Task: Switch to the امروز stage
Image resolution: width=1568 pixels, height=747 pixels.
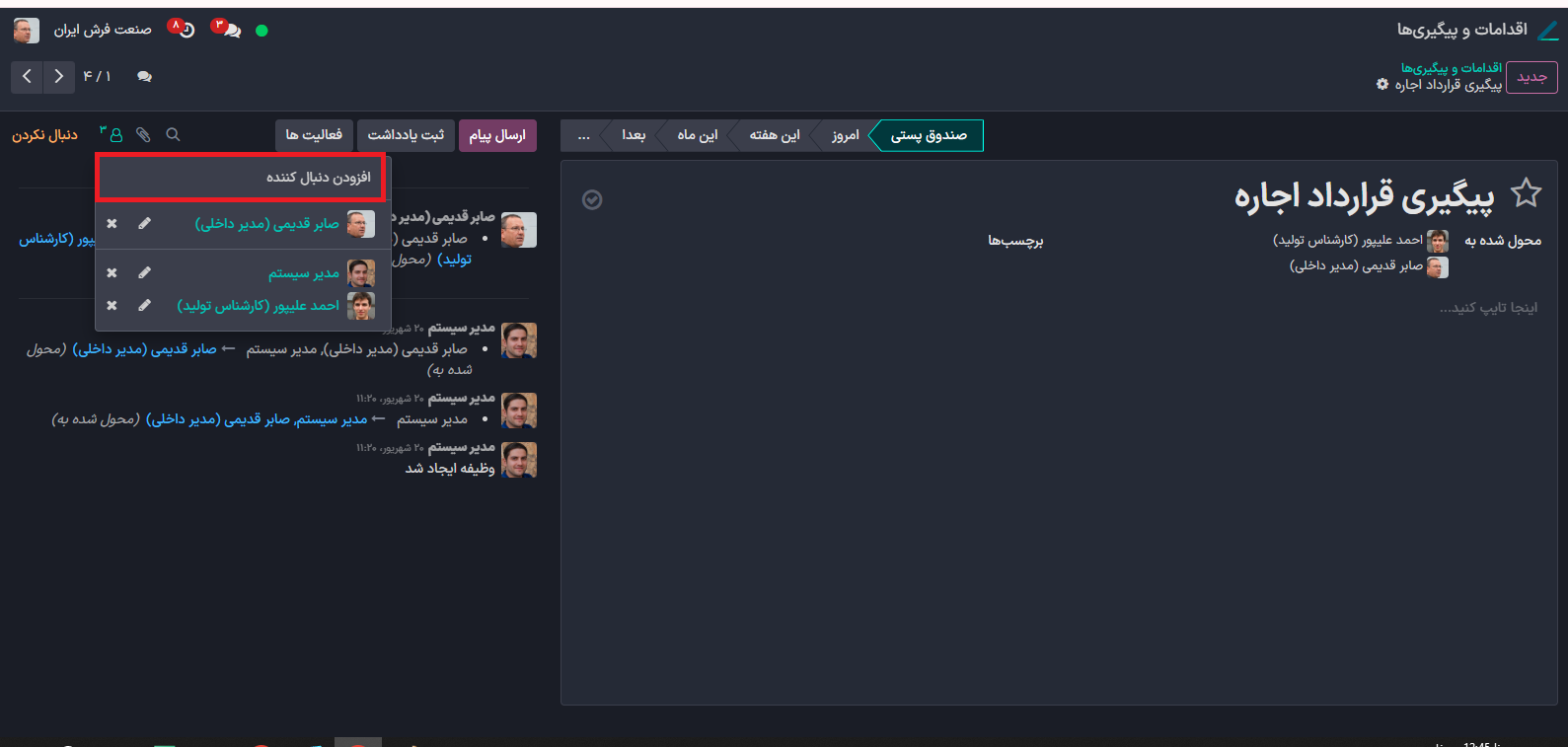Action: click(x=845, y=135)
